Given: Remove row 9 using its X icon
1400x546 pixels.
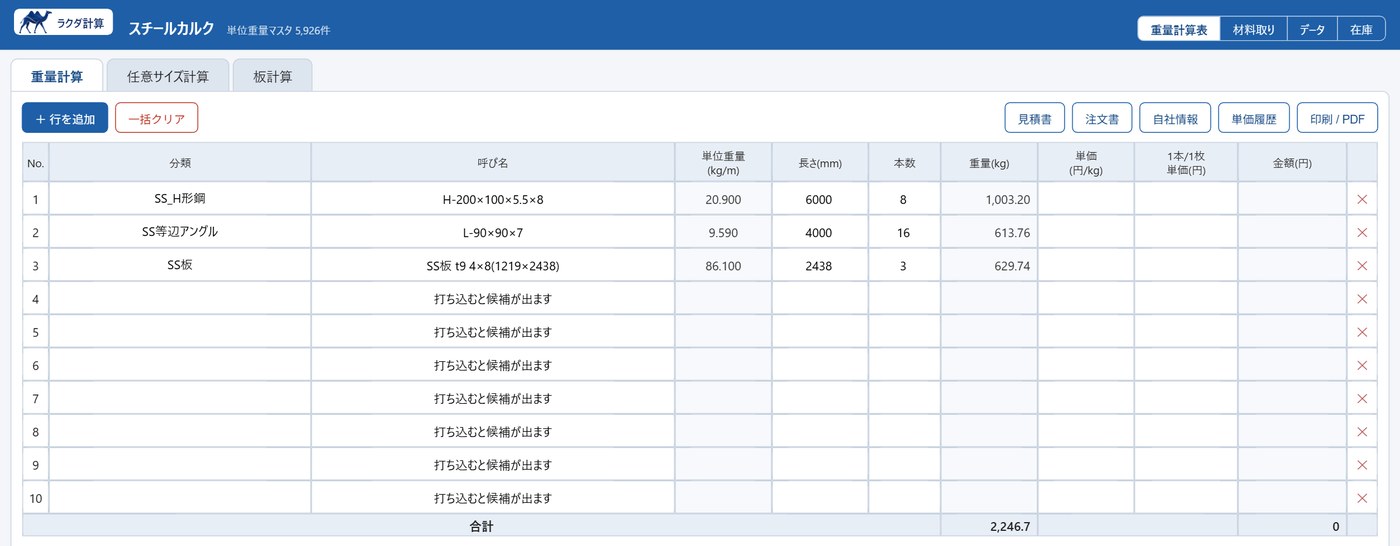Looking at the screenshot, I should click(1361, 465).
